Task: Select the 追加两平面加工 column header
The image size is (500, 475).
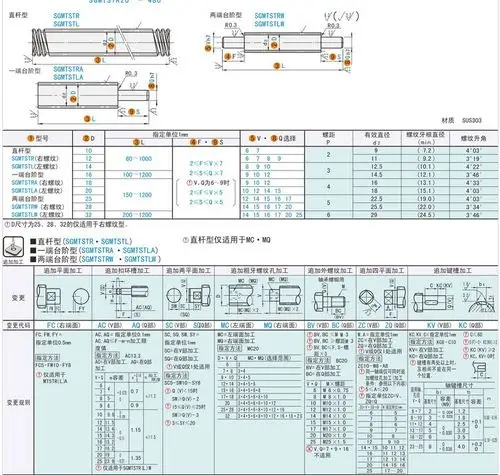Action: [x=189, y=270]
